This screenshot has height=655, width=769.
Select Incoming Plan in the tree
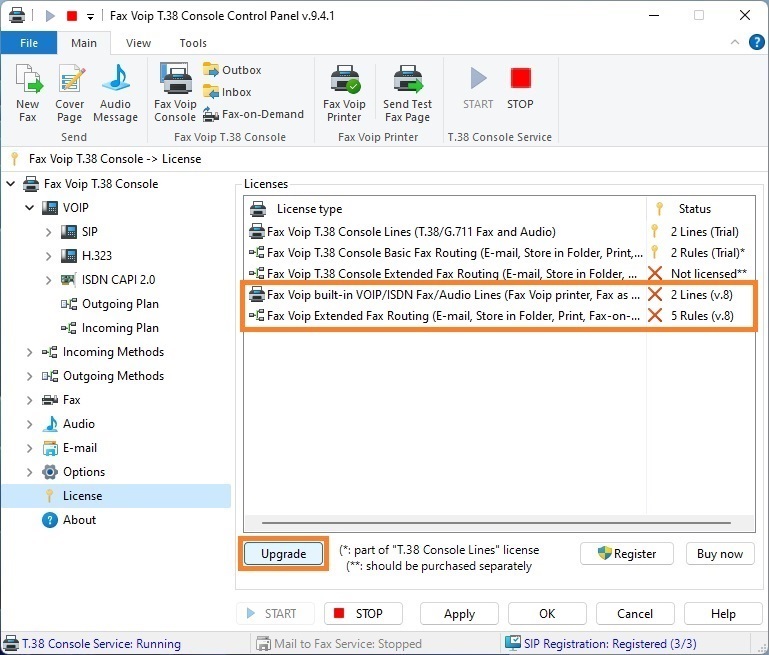click(x=110, y=328)
